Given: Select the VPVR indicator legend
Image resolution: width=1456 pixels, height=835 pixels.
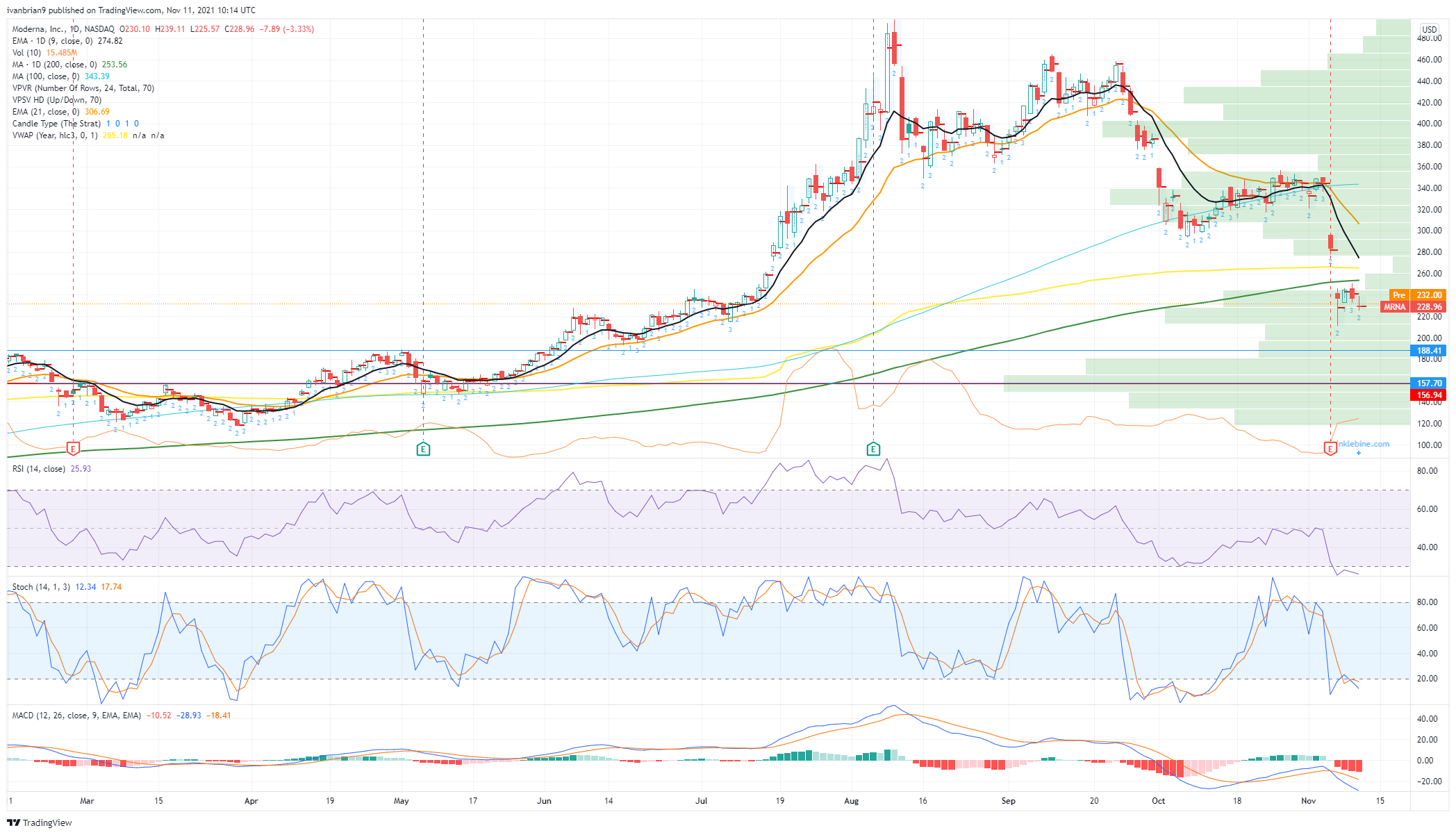Looking at the screenshot, I should click(83, 88).
